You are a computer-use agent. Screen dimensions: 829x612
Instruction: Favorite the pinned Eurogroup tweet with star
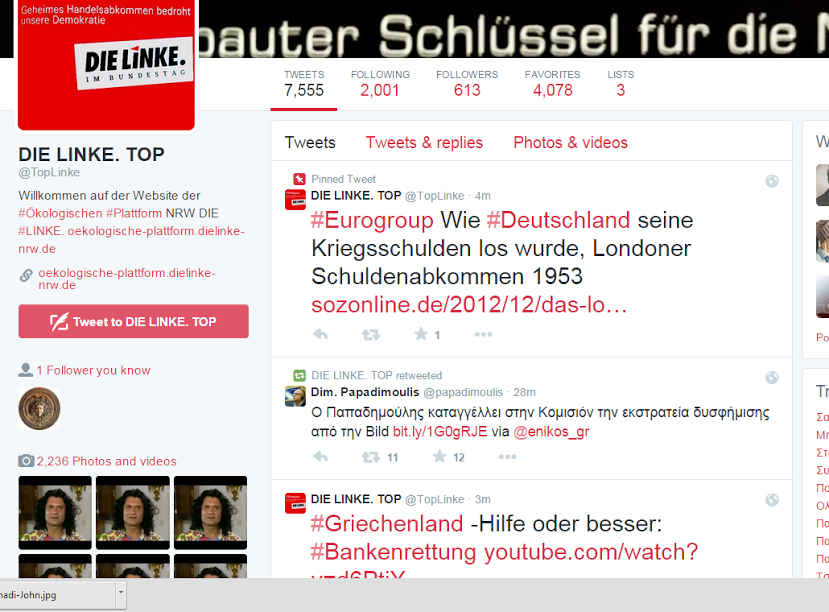click(x=421, y=334)
